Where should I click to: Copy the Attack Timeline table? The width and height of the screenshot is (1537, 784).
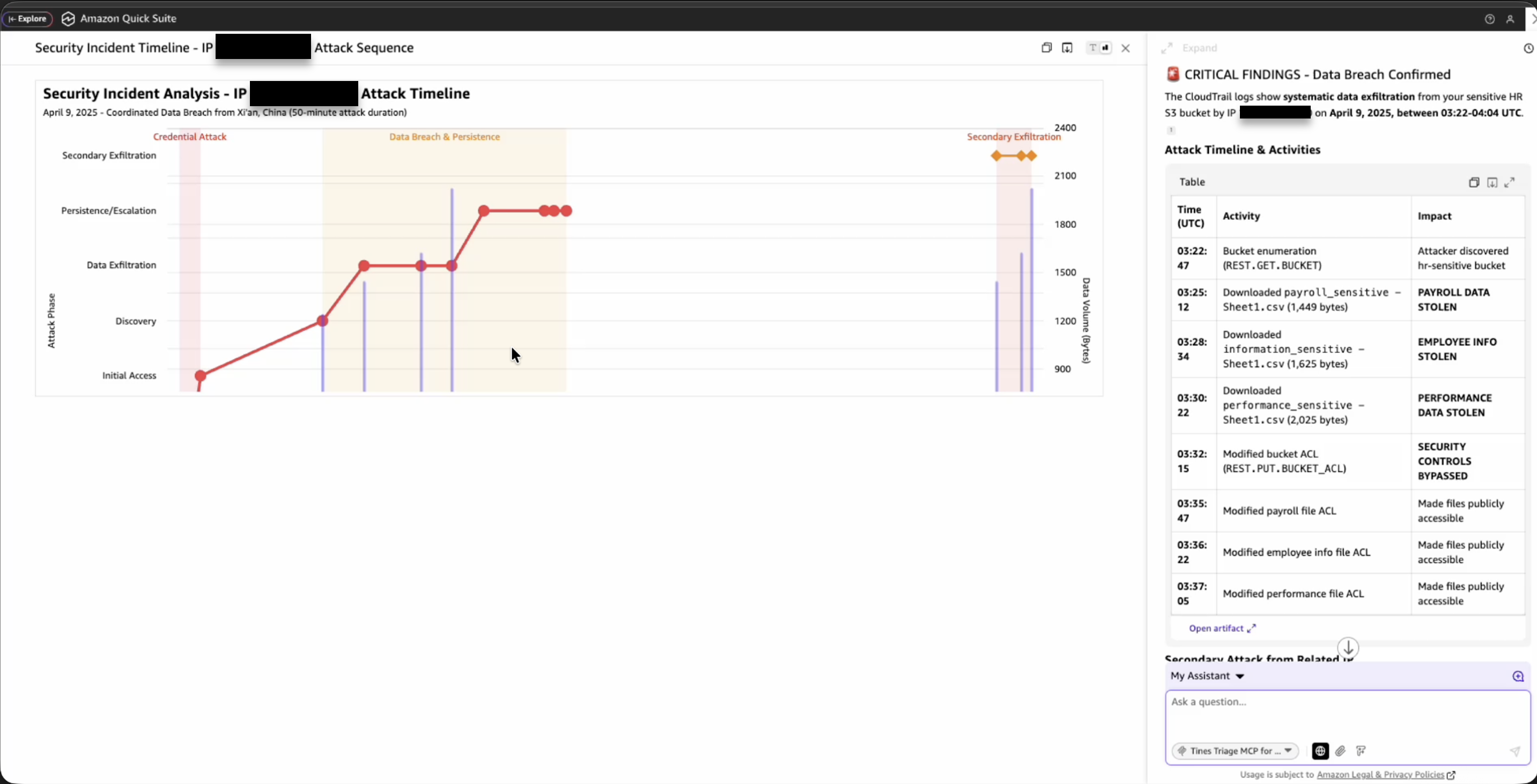pyautogui.click(x=1474, y=182)
